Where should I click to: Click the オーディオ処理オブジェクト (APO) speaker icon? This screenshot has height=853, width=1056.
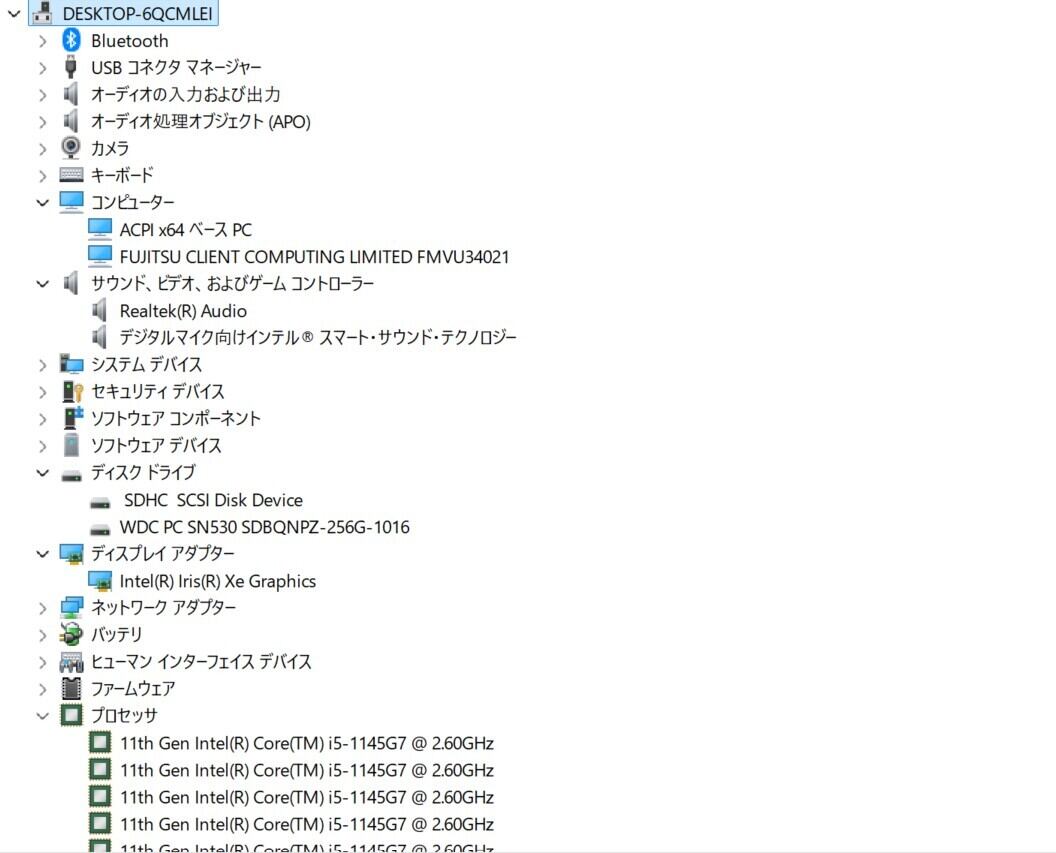[71, 121]
